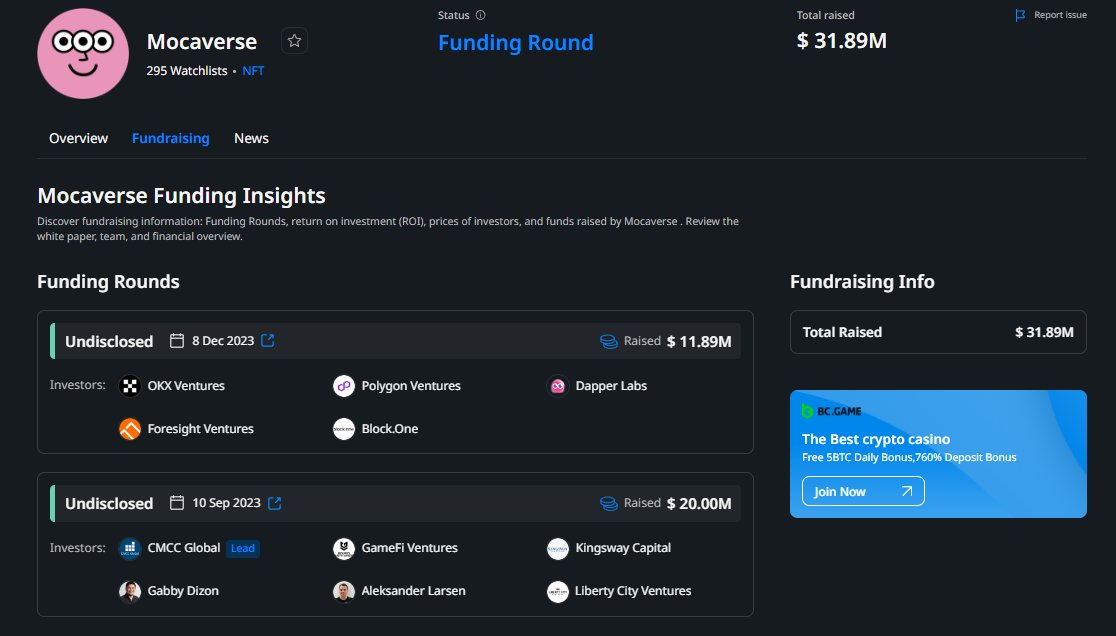Open GameFi Ventures investor page
Viewport: 1116px width, 636px height.
pyautogui.click(x=409, y=548)
